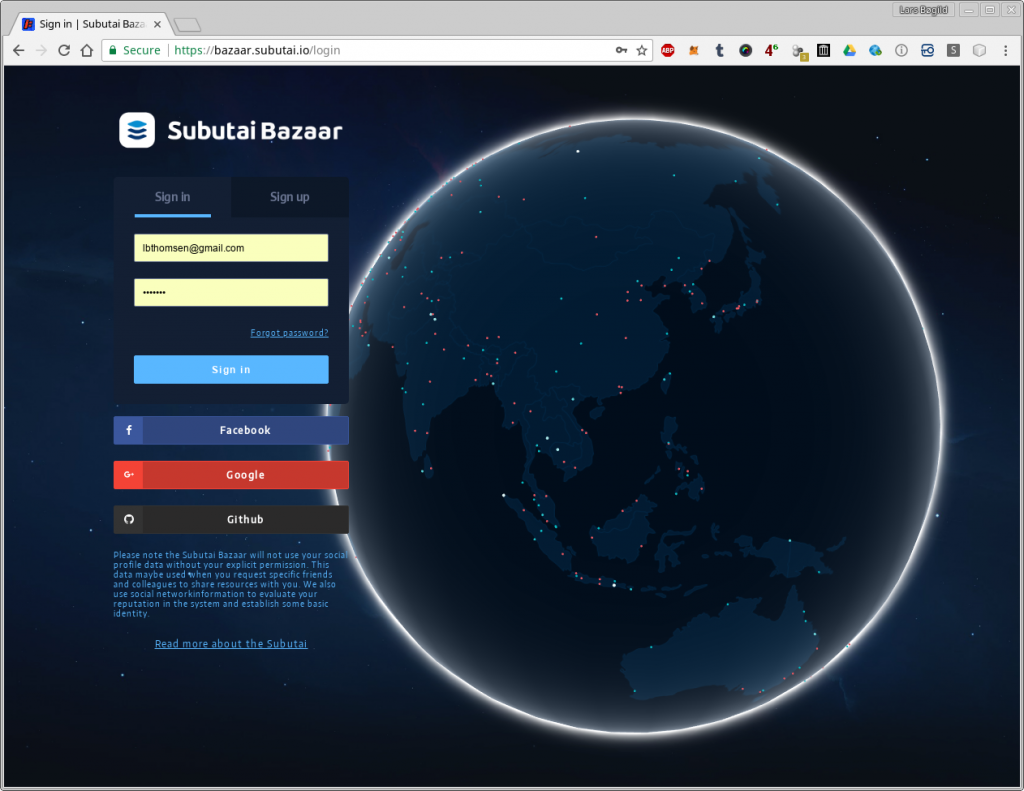Click the Github octocat icon

click(129, 519)
